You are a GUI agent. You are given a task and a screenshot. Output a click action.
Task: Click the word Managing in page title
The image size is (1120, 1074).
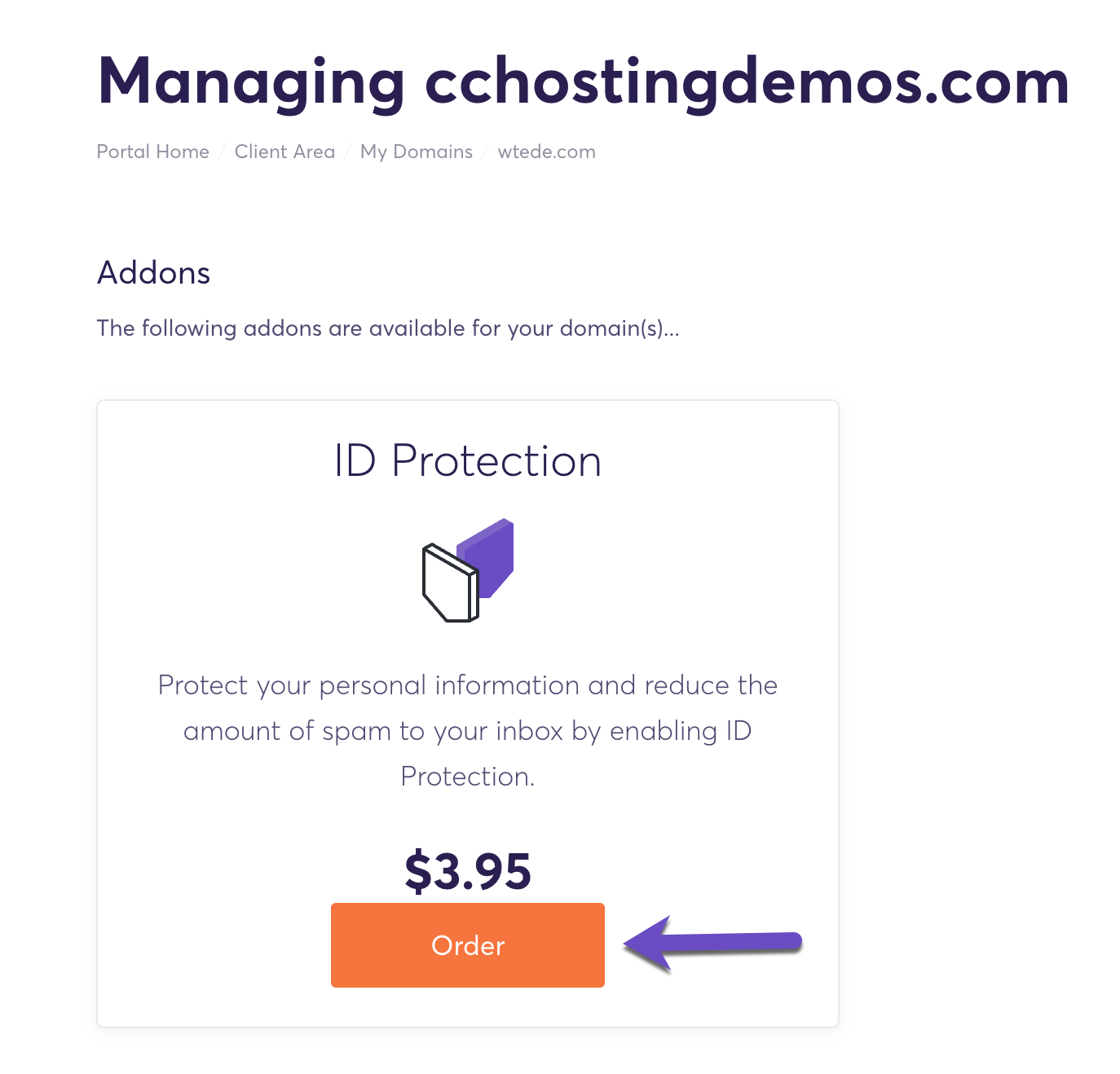pos(250,81)
